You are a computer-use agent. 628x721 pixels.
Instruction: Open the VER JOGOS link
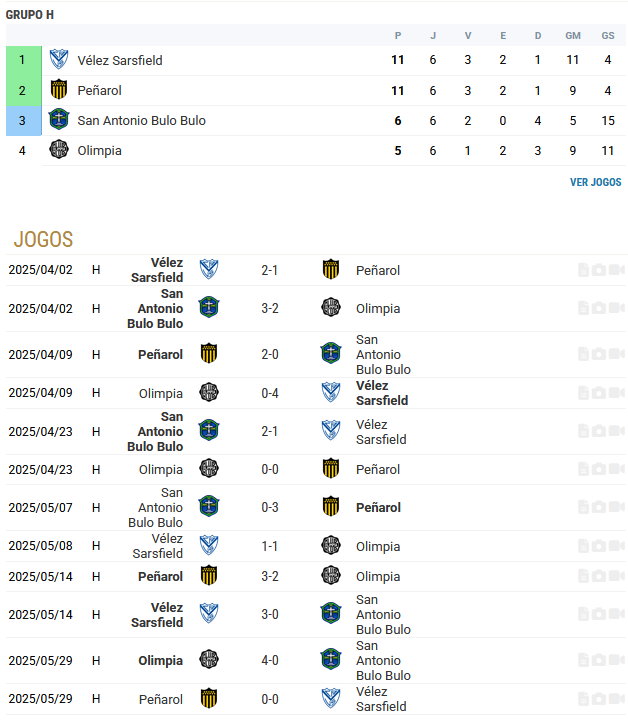[595, 182]
